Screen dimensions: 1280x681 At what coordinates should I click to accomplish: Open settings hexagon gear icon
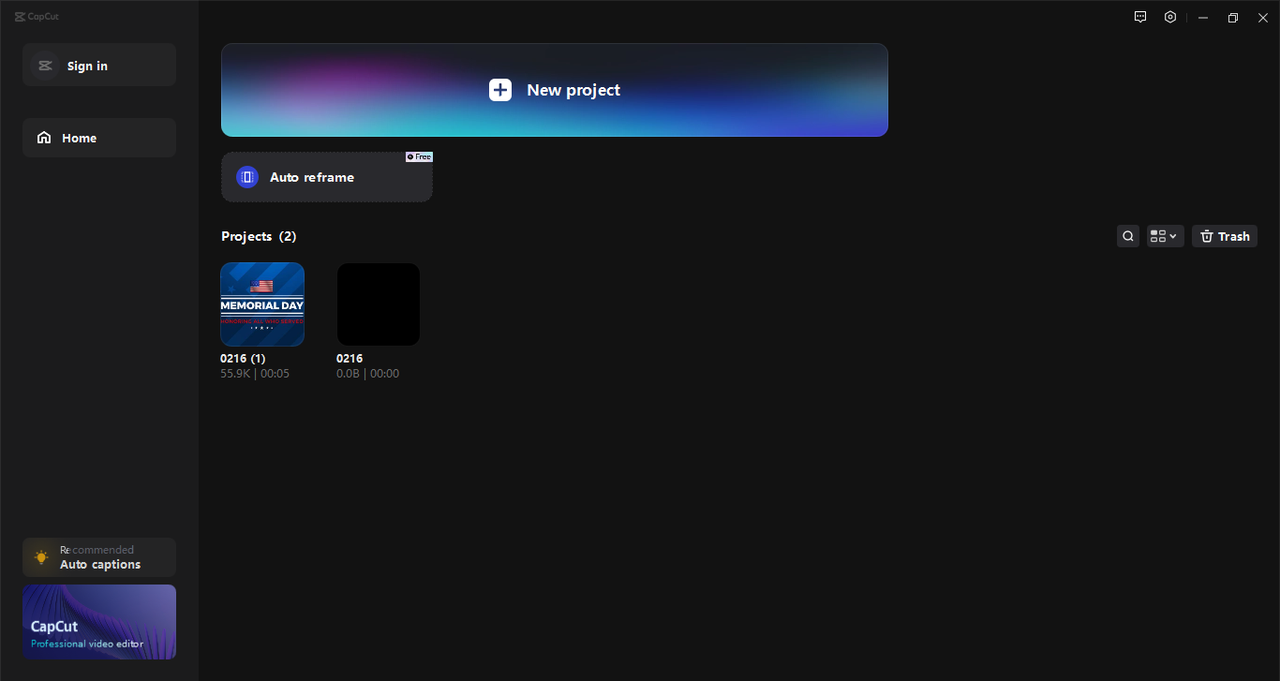click(x=1170, y=17)
